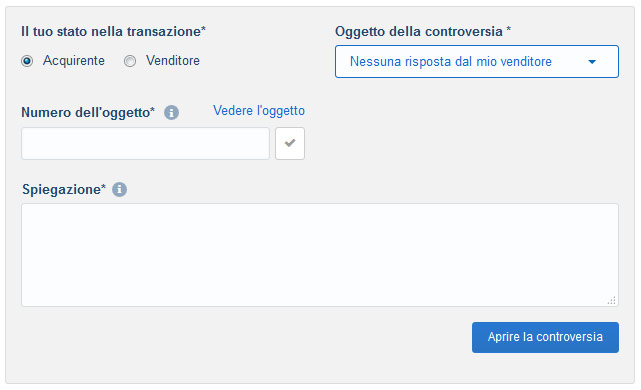
Task: Click 'Nessuna risposta dal mio venditore' selection
Action: [450, 61]
